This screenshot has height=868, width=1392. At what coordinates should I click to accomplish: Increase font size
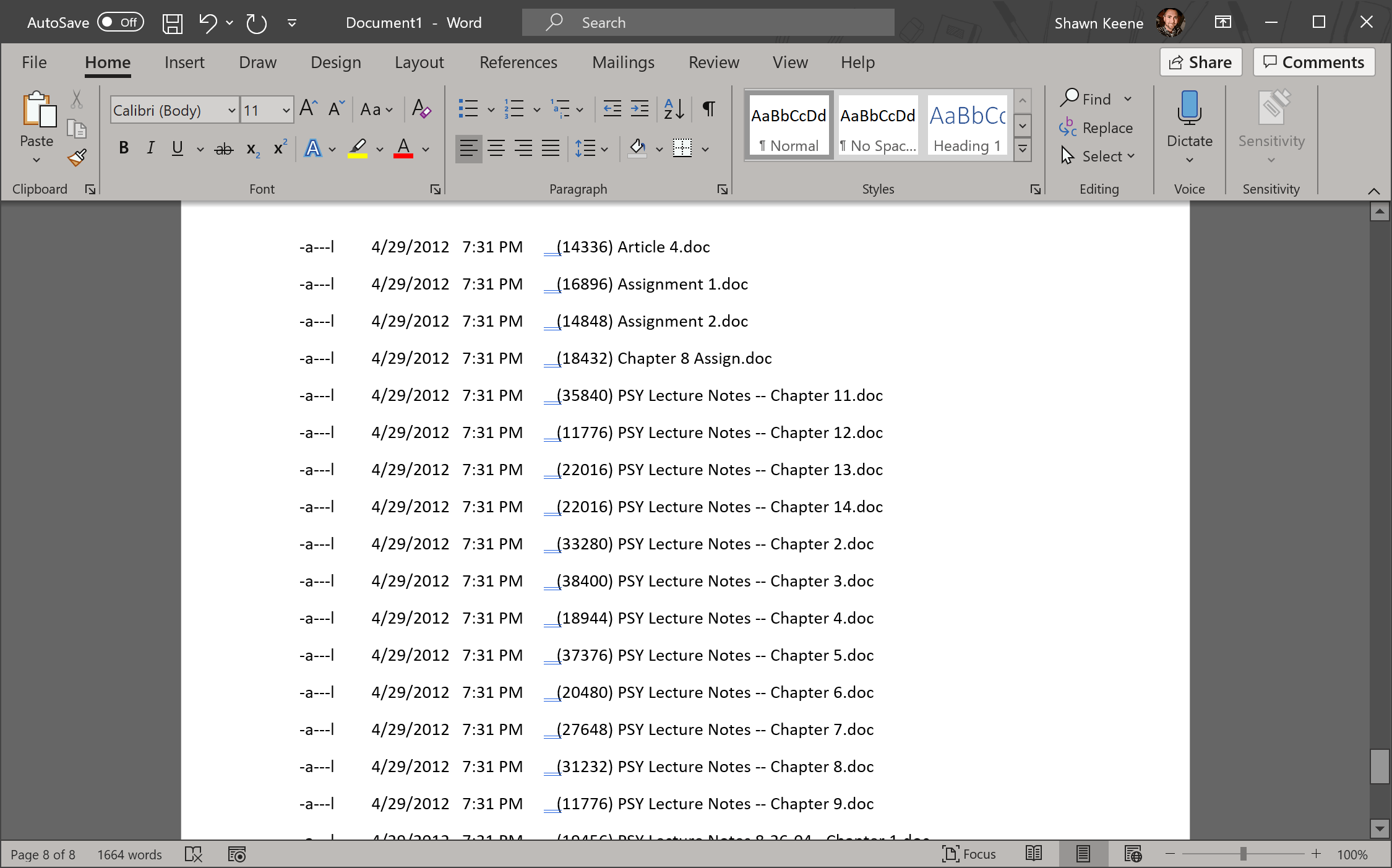coord(308,109)
